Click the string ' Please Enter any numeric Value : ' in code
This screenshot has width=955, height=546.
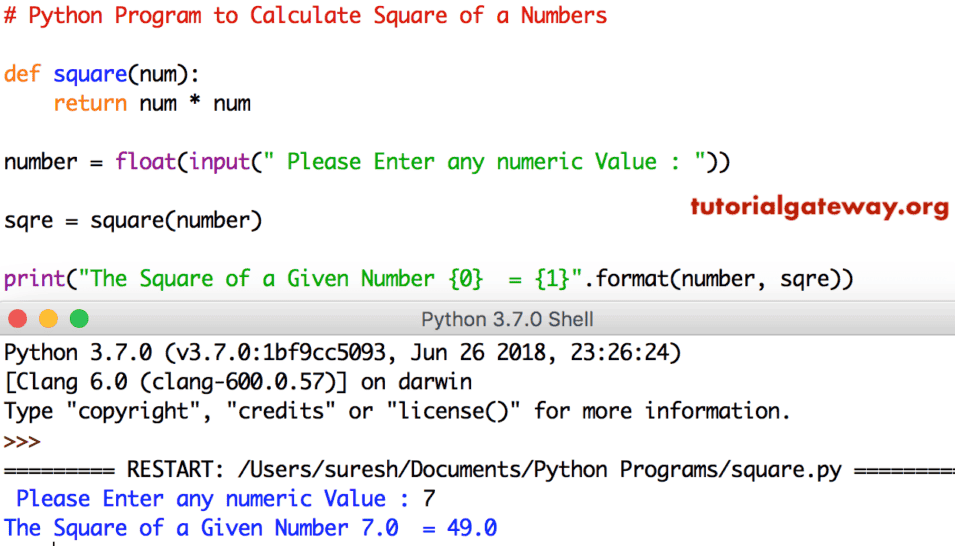(x=484, y=162)
